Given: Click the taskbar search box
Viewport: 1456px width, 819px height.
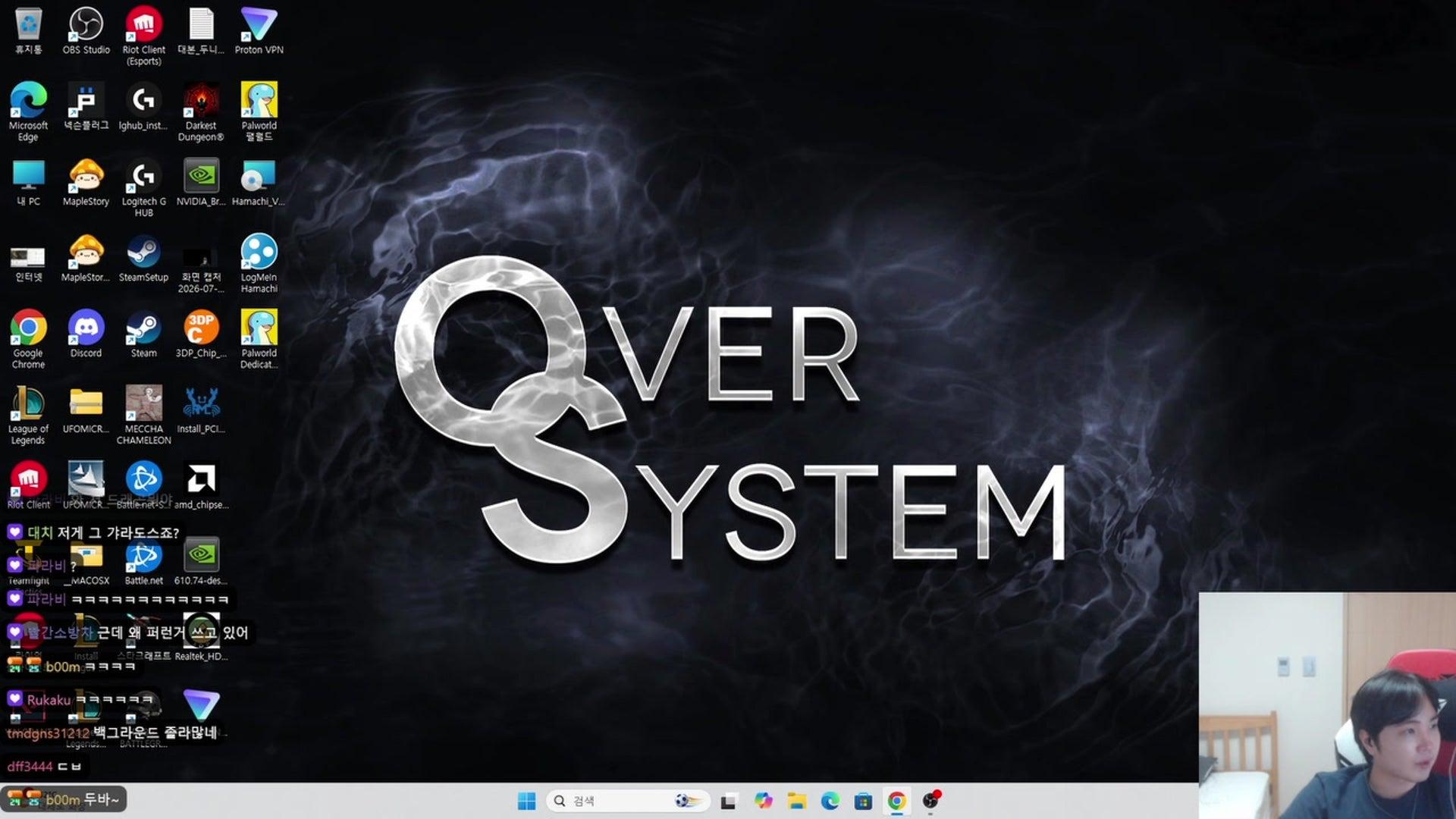Looking at the screenshot, I should [x=628, y=801].
